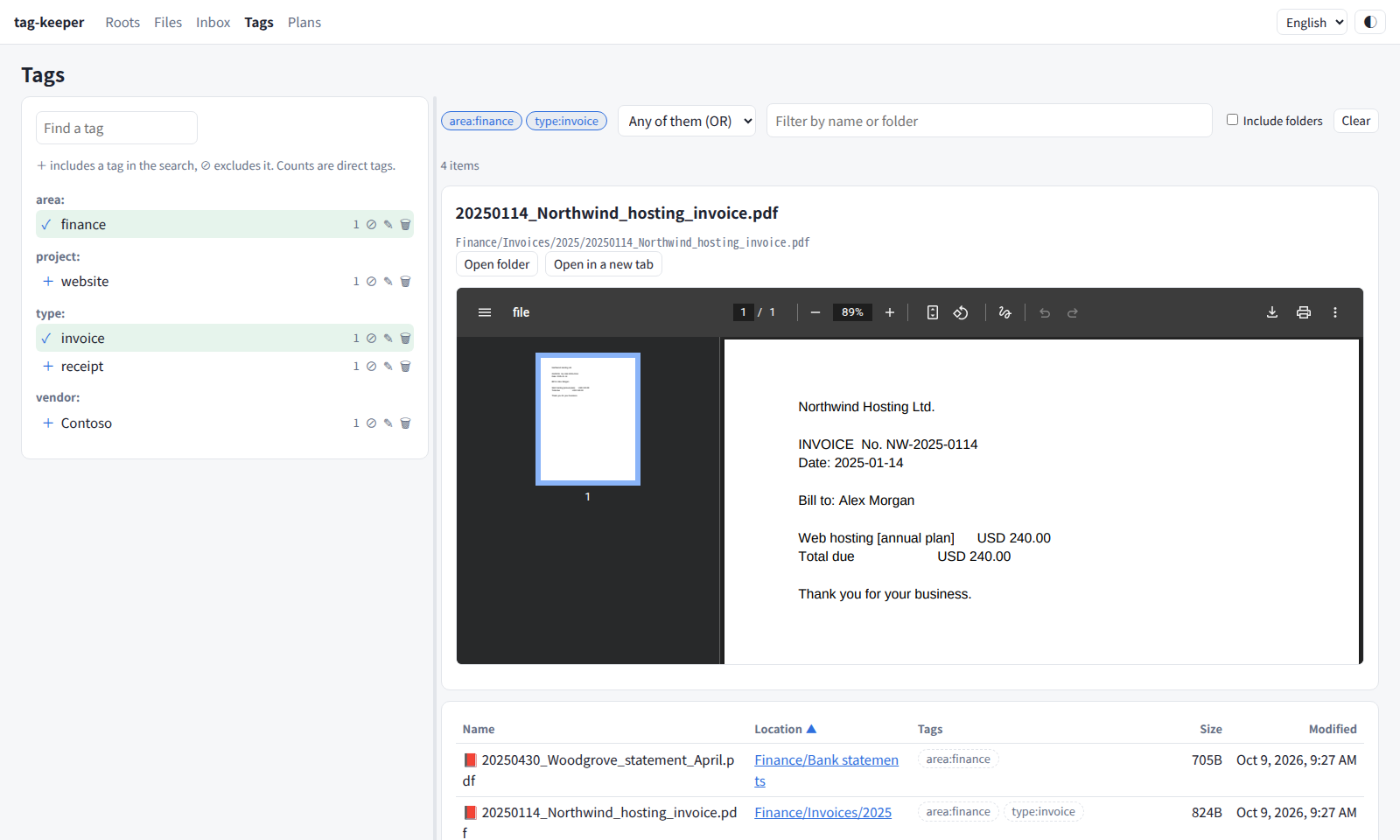Open the Finance/Invoices/2025 location link
Viewport: 1400px width, 840px height.
(823, 813)
